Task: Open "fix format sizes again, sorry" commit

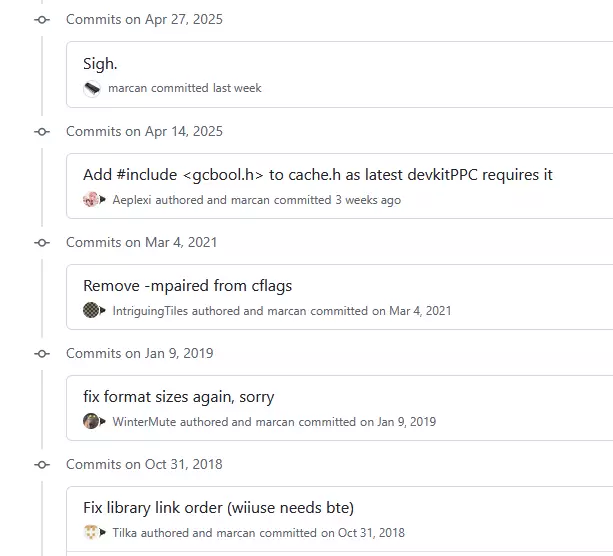Action: pos(178,397)
